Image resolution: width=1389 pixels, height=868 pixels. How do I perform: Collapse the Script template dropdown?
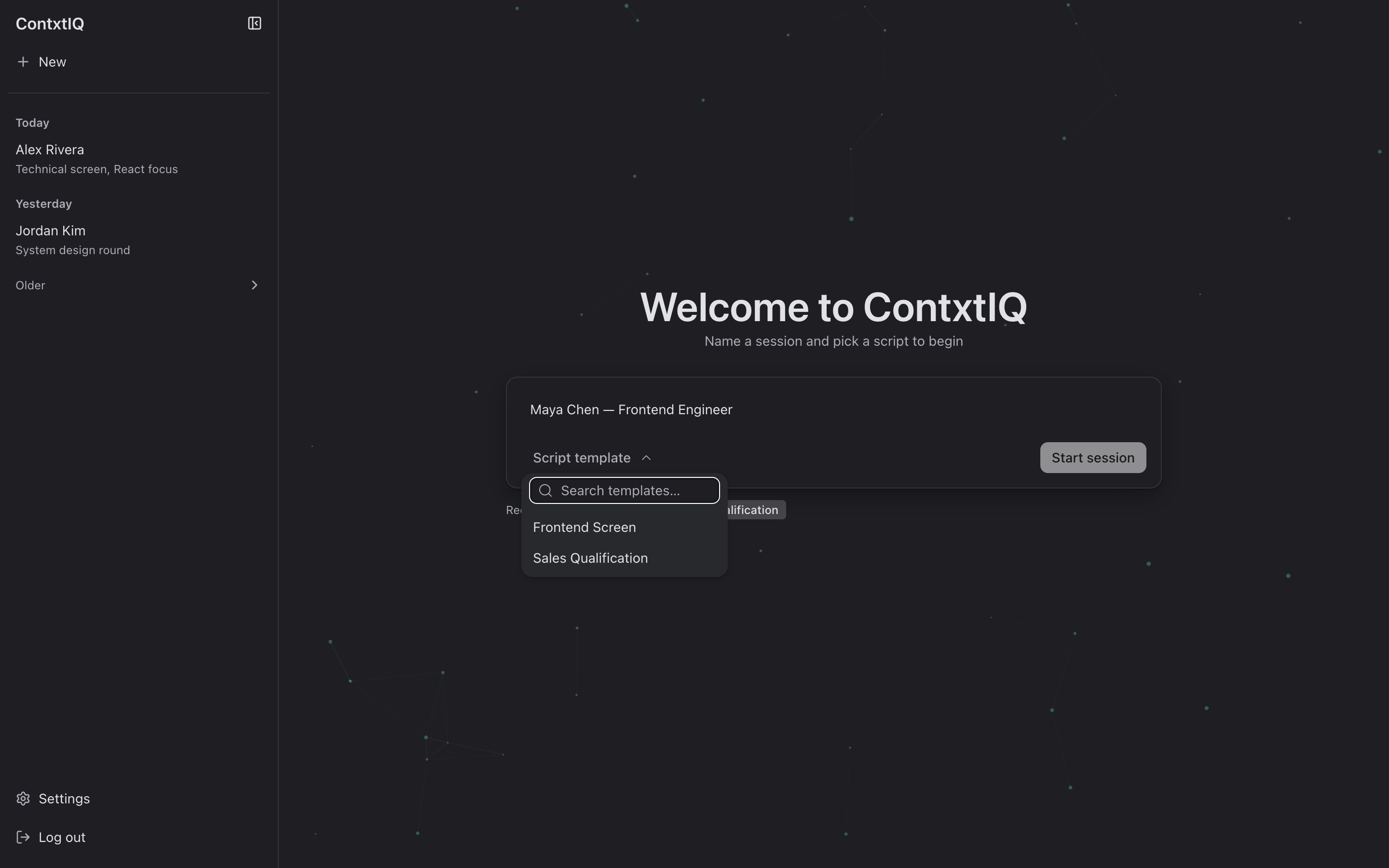592,458
